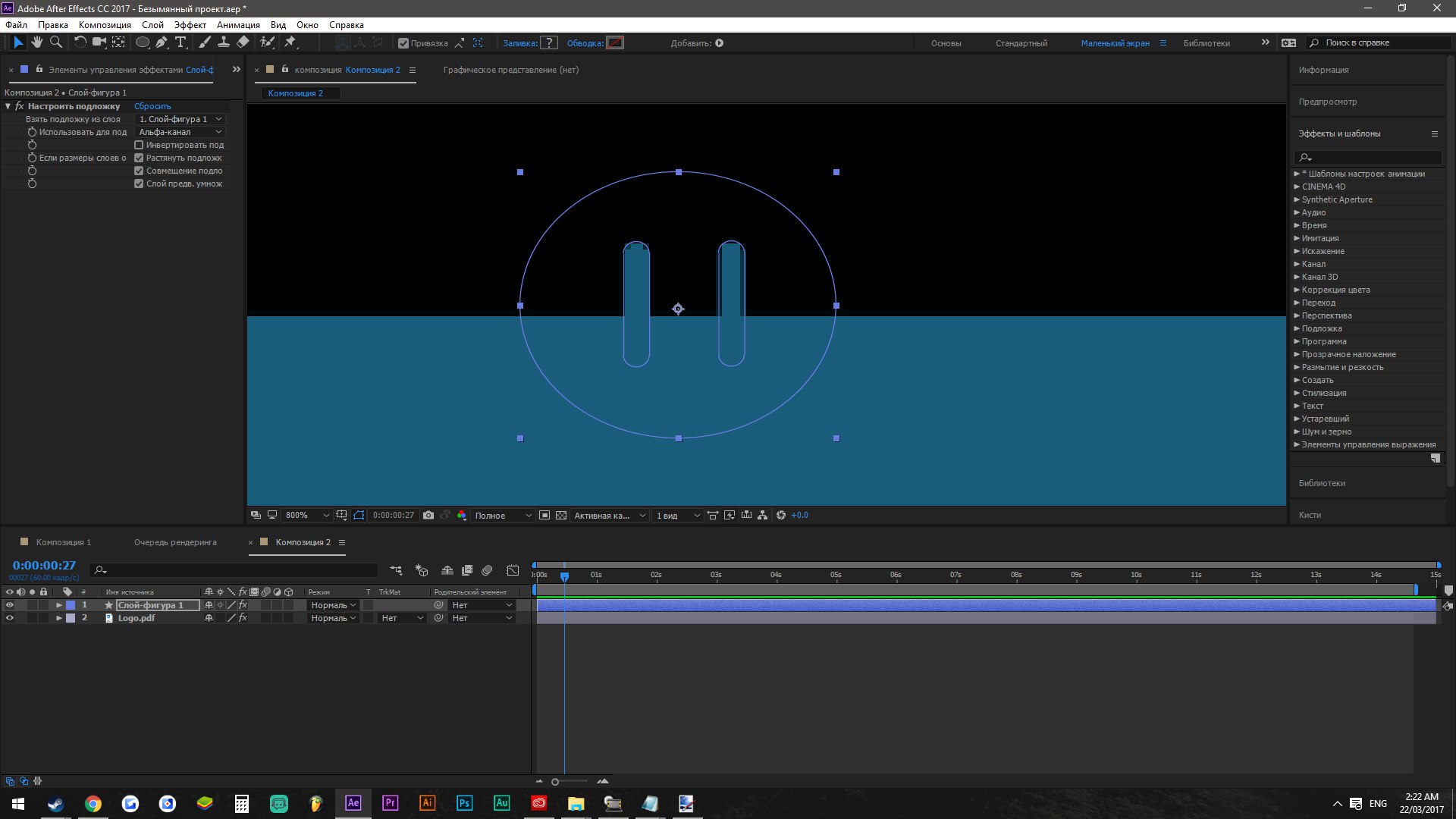Expand Logo.pdf layer properties triangle

tap(59, 618)
